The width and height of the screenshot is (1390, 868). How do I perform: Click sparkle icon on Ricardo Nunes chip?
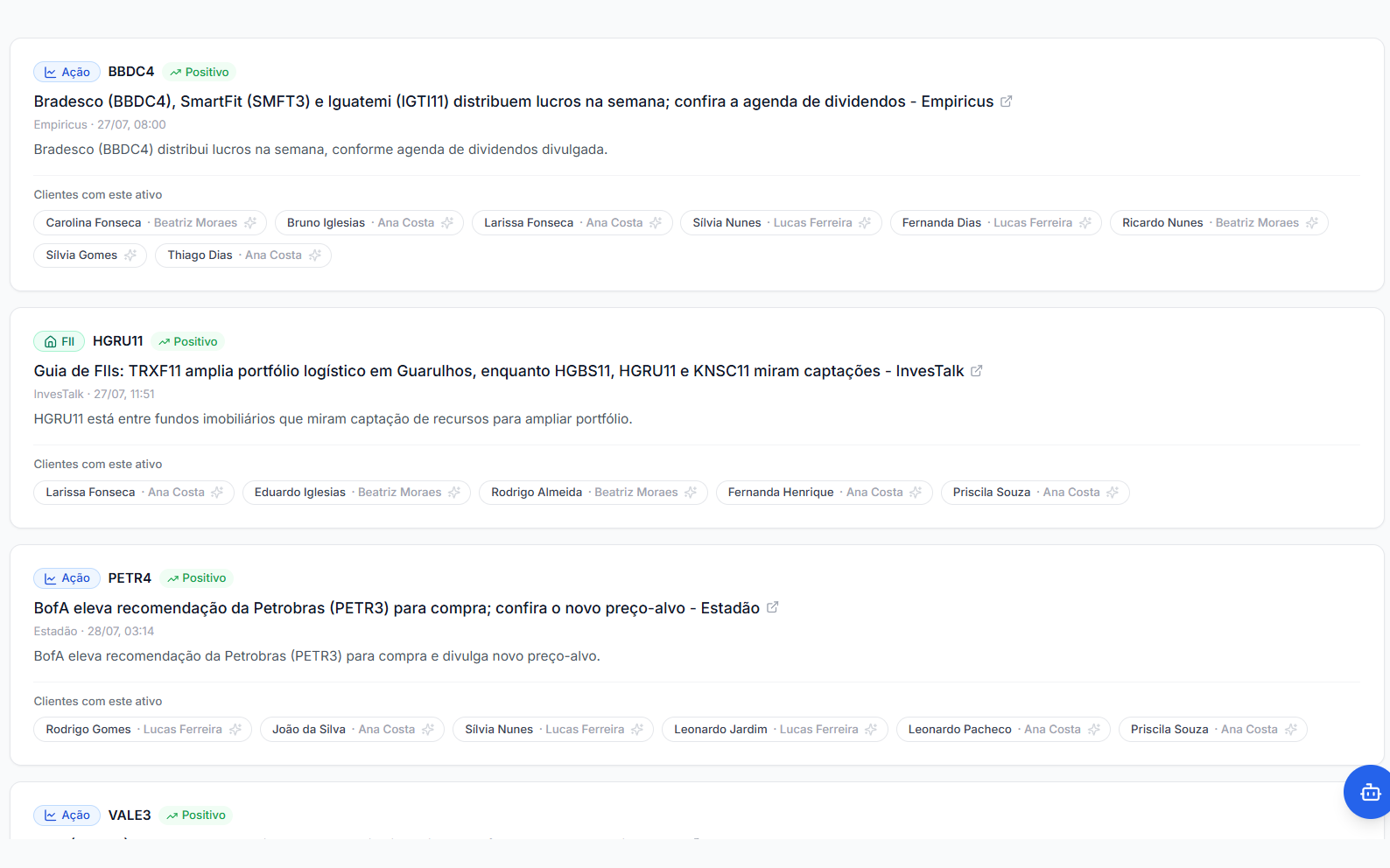pyautogui.click(x=1312, y=223)
